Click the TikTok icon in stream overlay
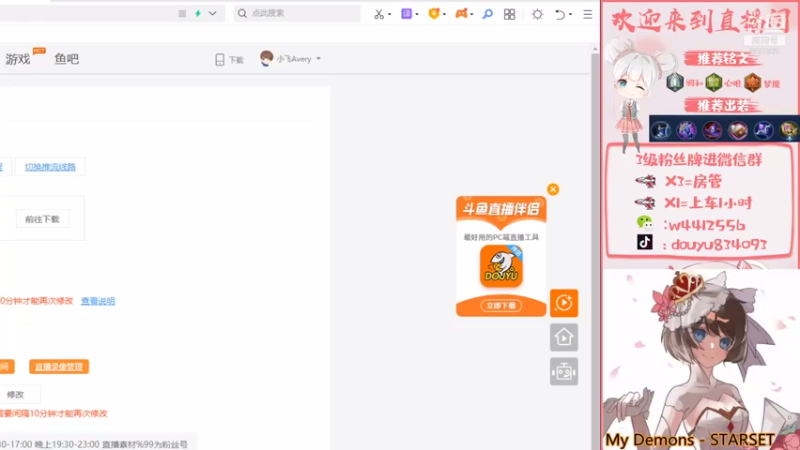 [644, 242]
